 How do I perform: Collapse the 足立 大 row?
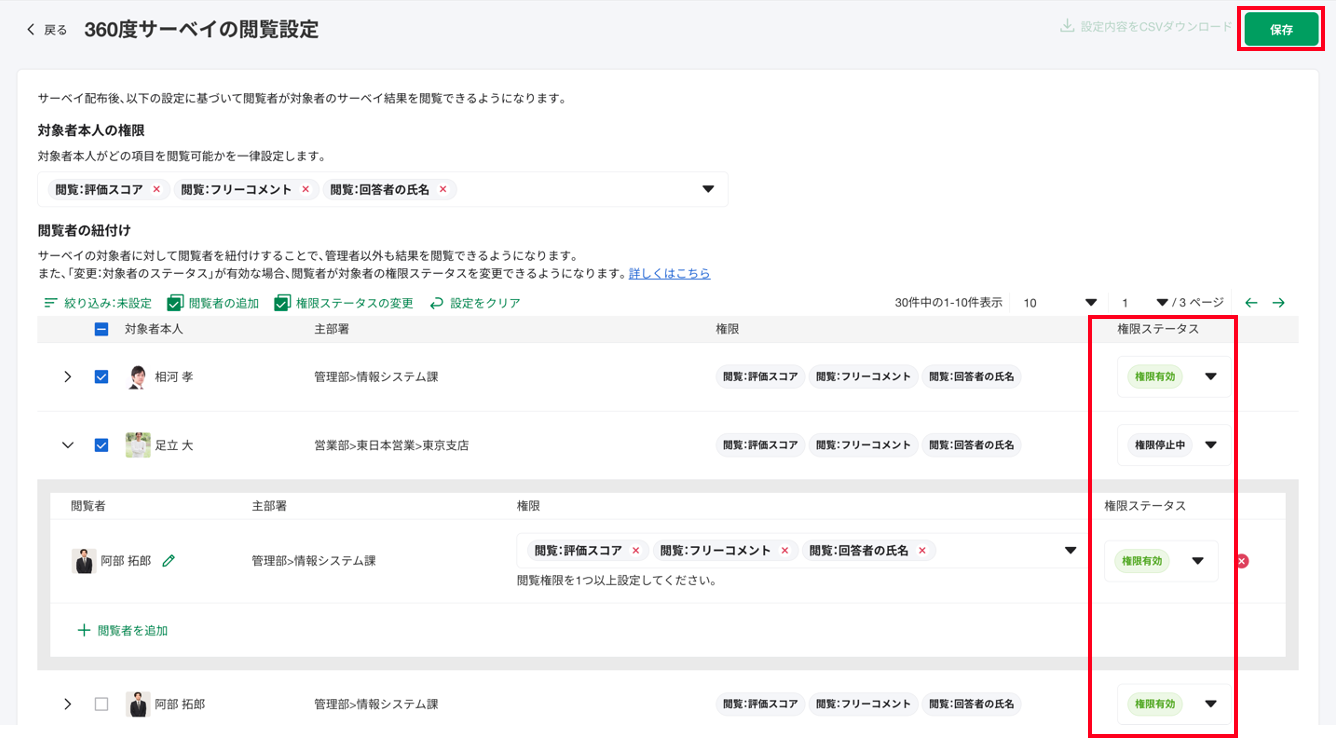pyautogui.click(x=68, y=445)
